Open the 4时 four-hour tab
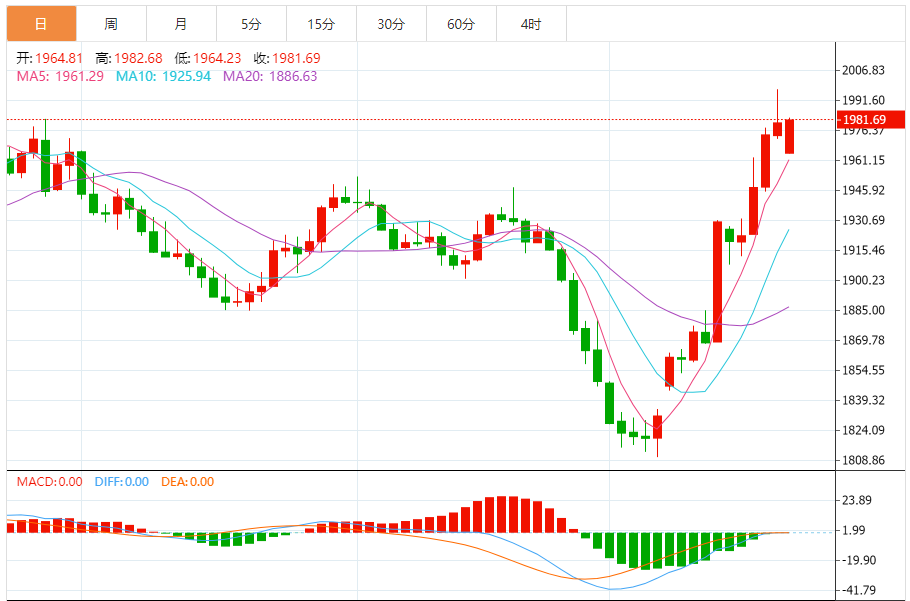 click(x=531, y=24)
